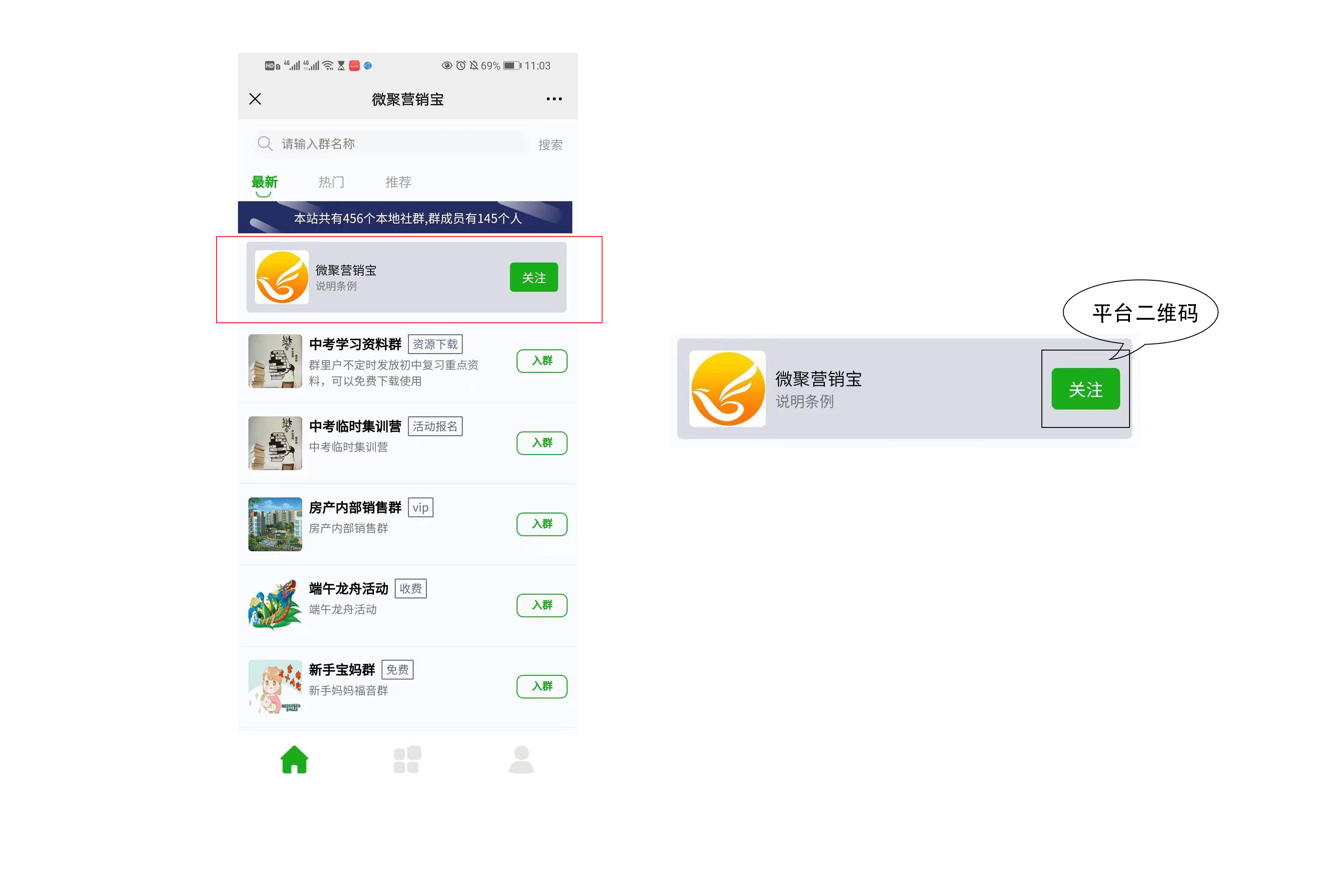Open the 端午龙舟活动 dragon boat thumbnail
The height and width of the screenshot is (896, 1342).
coord(276,605)
